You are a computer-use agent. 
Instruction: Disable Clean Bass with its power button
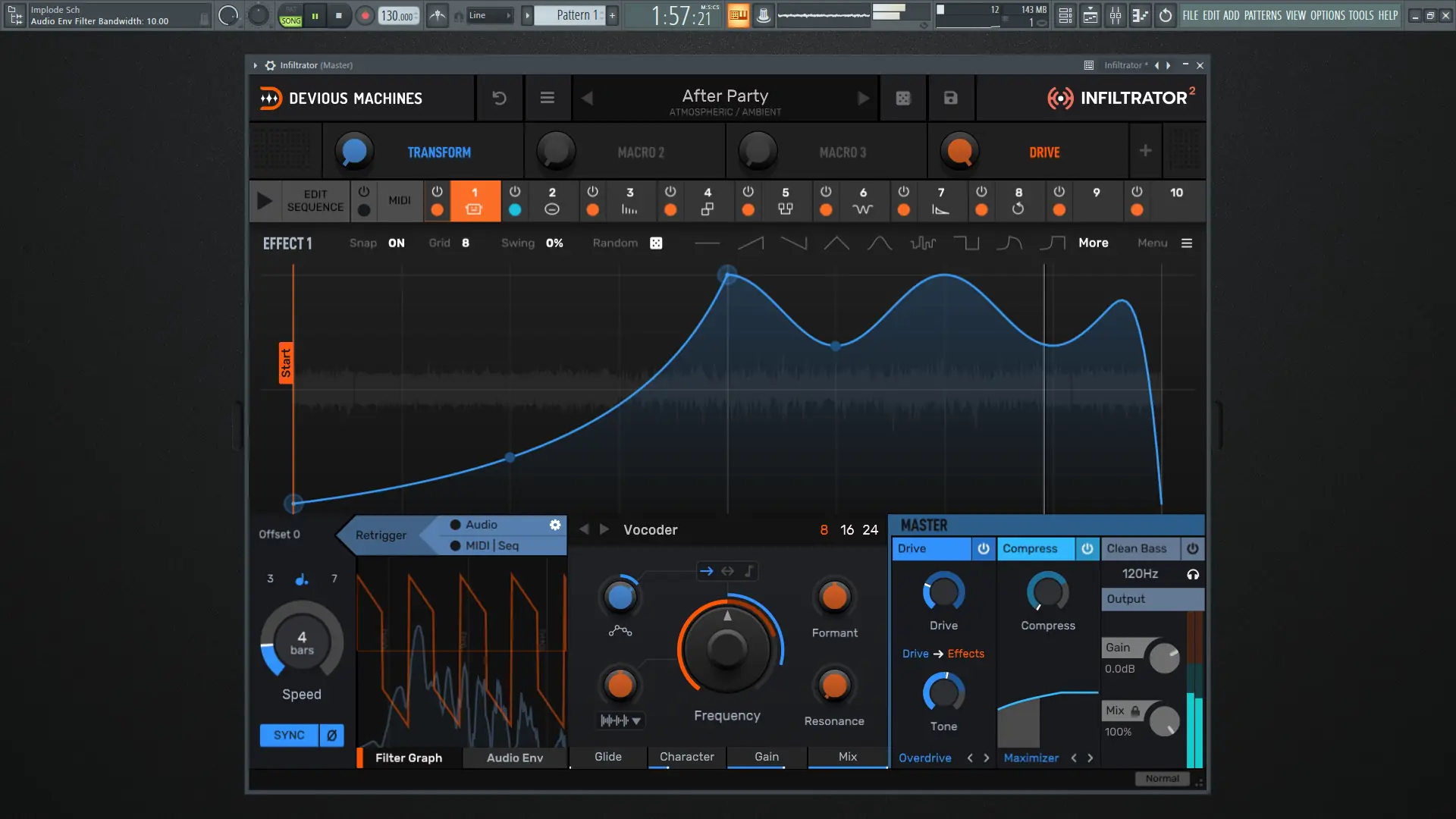coord(1192,548)
